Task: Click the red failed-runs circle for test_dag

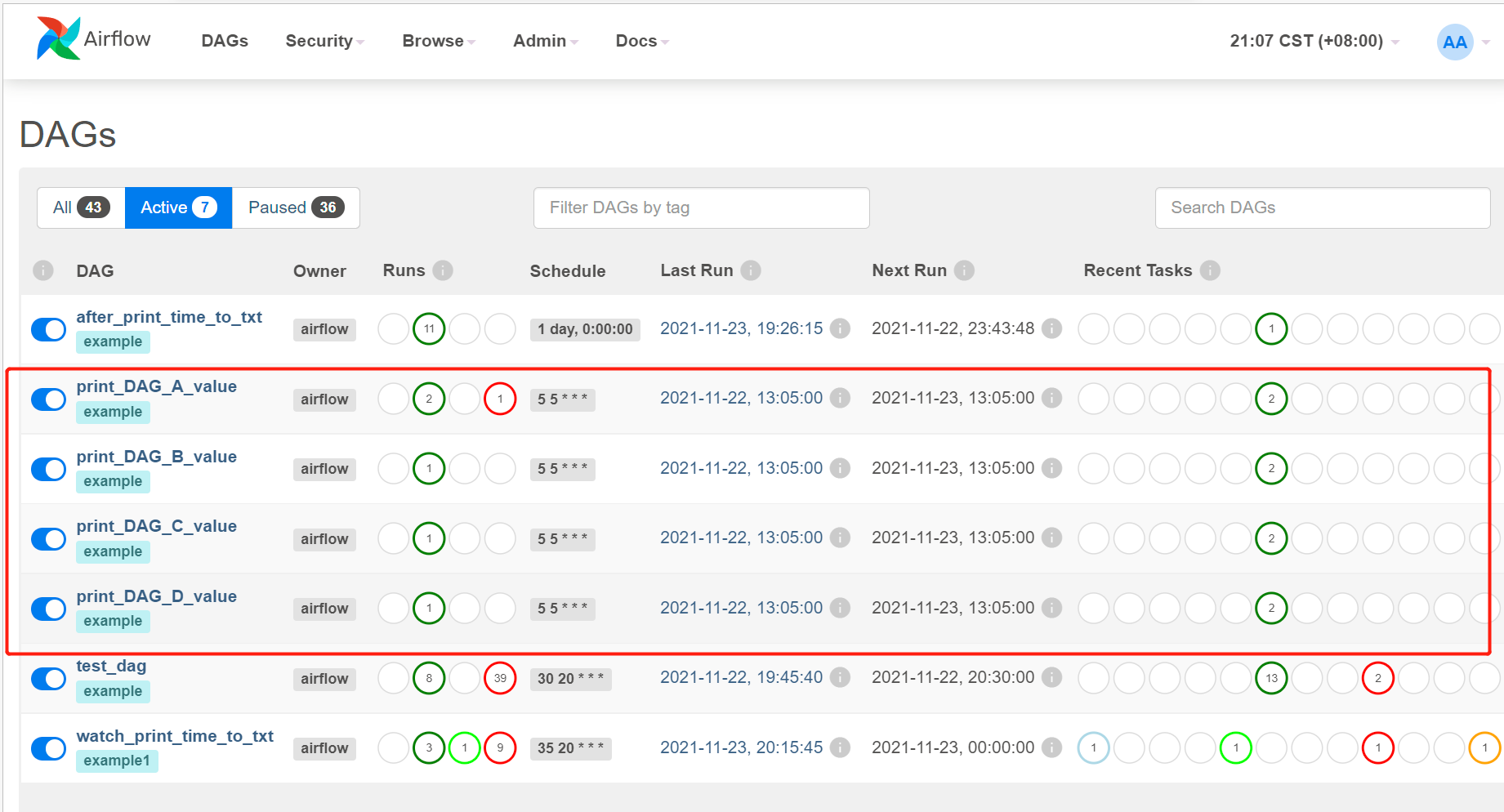Action: click(x=500, y=678)
